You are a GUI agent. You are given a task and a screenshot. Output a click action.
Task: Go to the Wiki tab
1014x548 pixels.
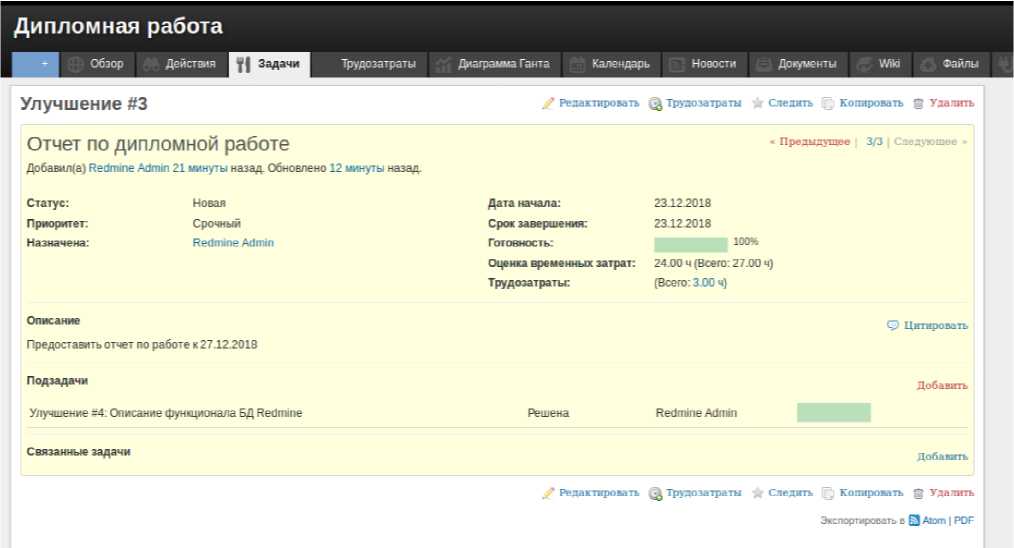(879, 64)
